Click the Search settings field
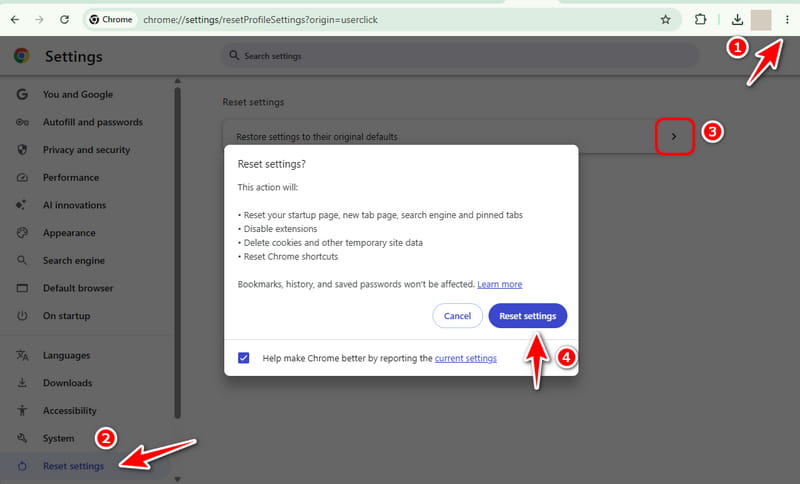This screenshot has width=800, height=484. pyautogui.click(x=460, y=56)
